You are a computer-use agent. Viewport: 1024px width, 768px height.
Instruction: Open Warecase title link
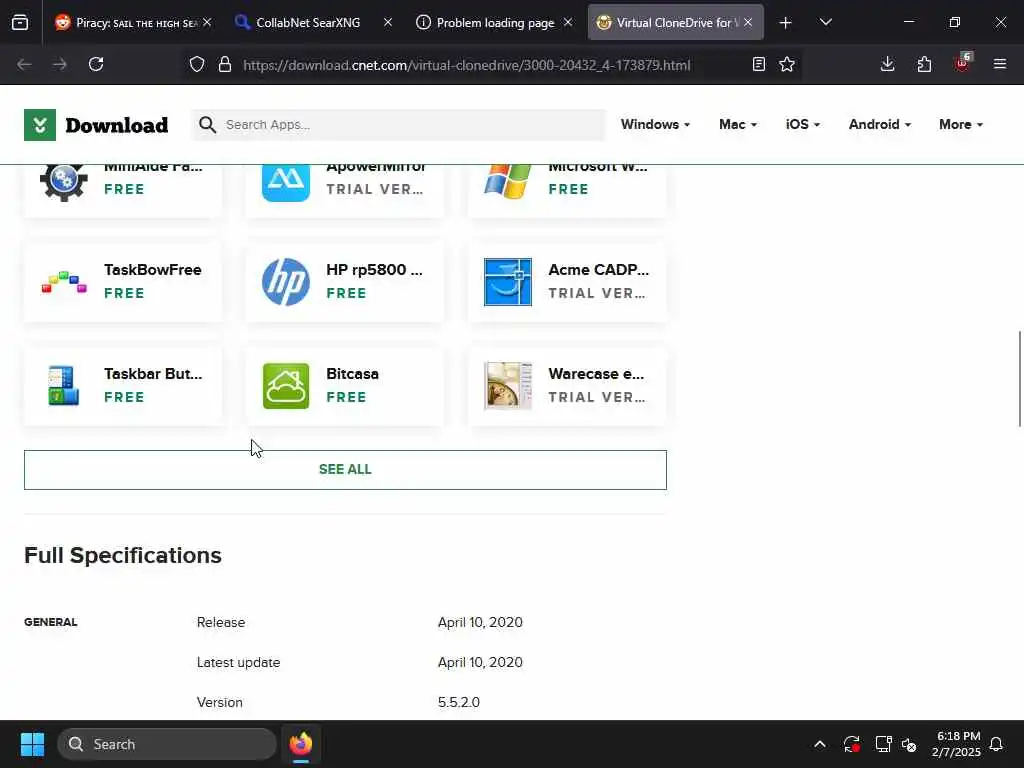[596, 374]
